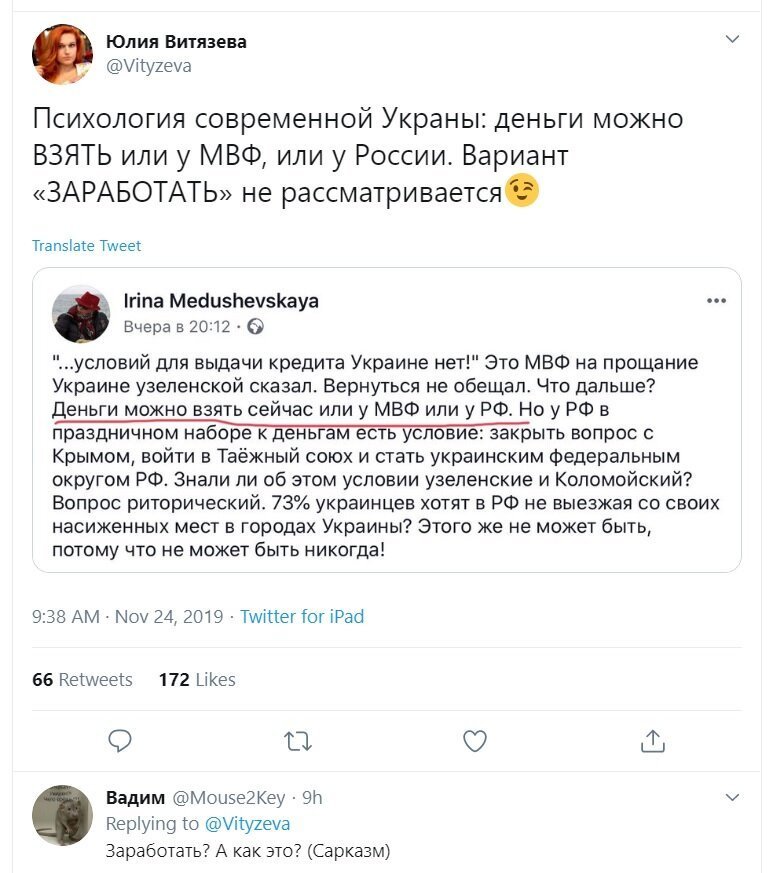773x873 pixels.
Task: Open the @Mouse2Key user handle
Action: click(229, 798)
